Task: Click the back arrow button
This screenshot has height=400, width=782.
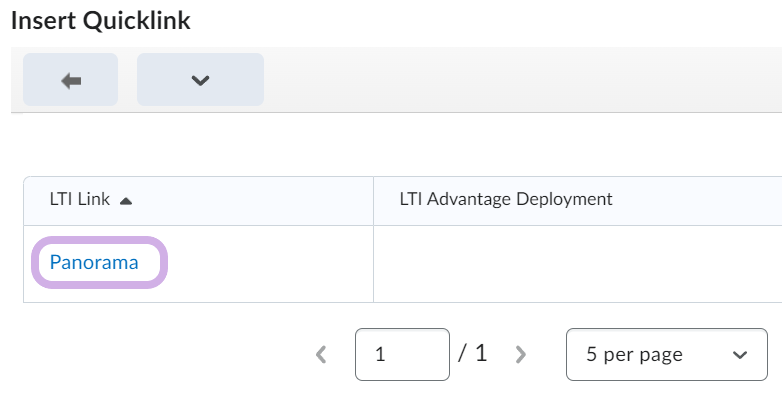Action: click(x=70, y=80)
